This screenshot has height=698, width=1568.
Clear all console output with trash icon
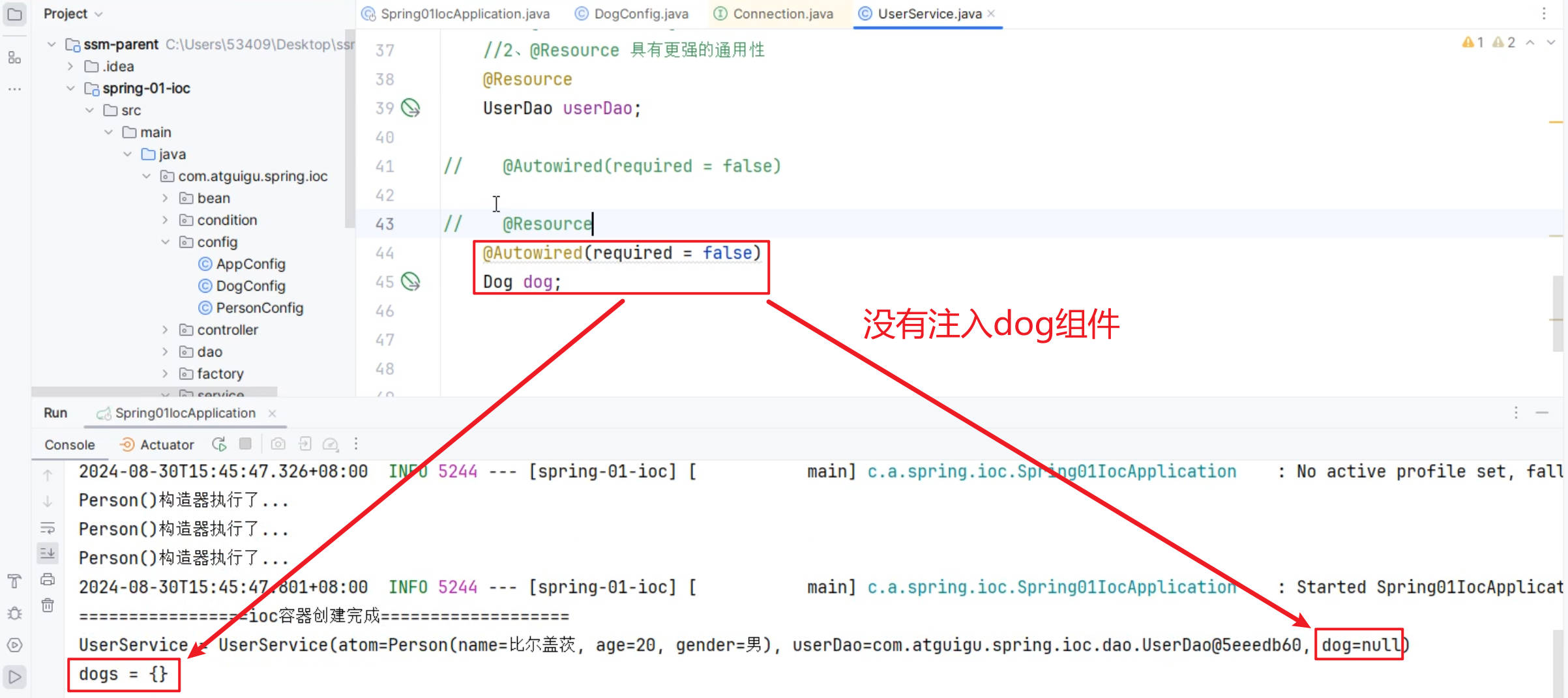(48, 605)
